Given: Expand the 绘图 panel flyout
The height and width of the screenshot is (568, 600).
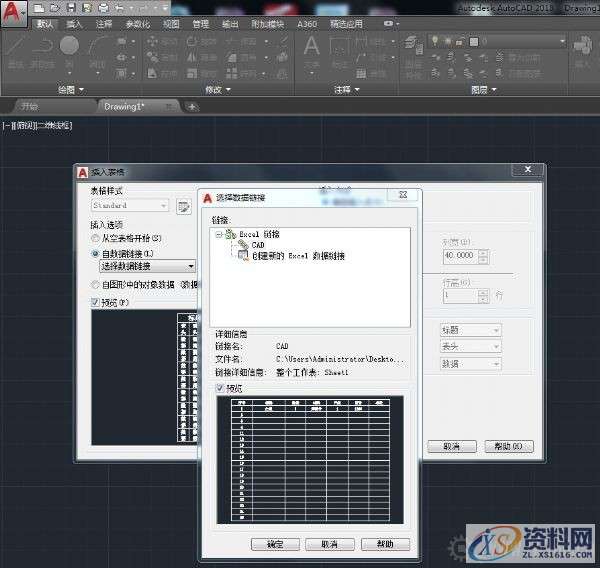Looking at the screenshot, I should pos(71,90).
